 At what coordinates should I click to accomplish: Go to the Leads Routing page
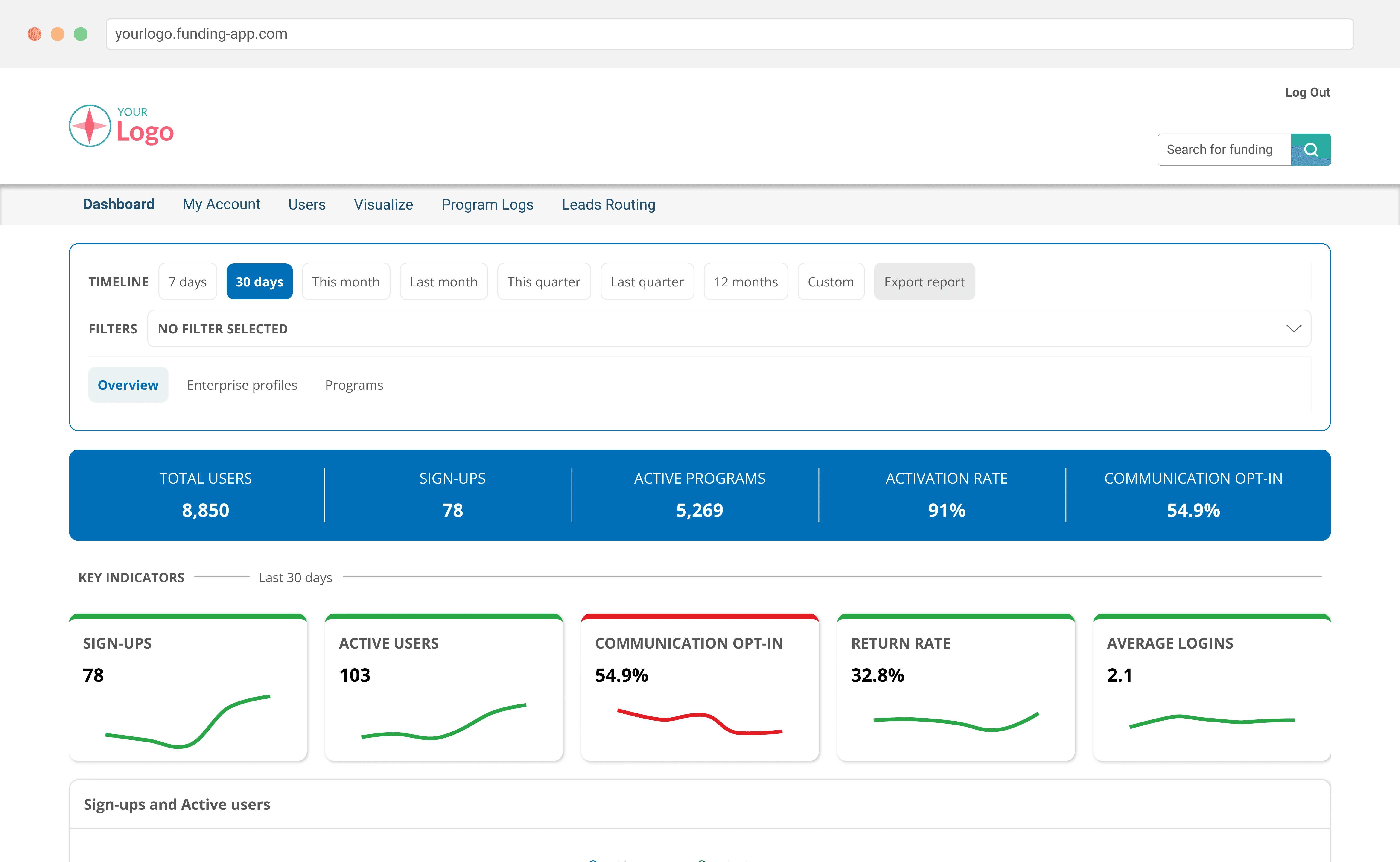[608, 204]
